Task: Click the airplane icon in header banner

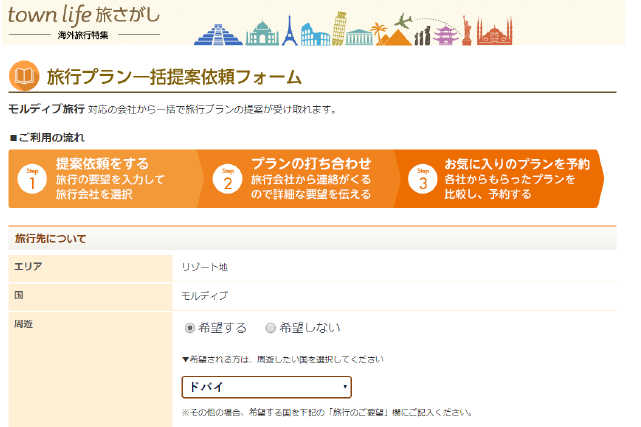Action: coord(403,20)
